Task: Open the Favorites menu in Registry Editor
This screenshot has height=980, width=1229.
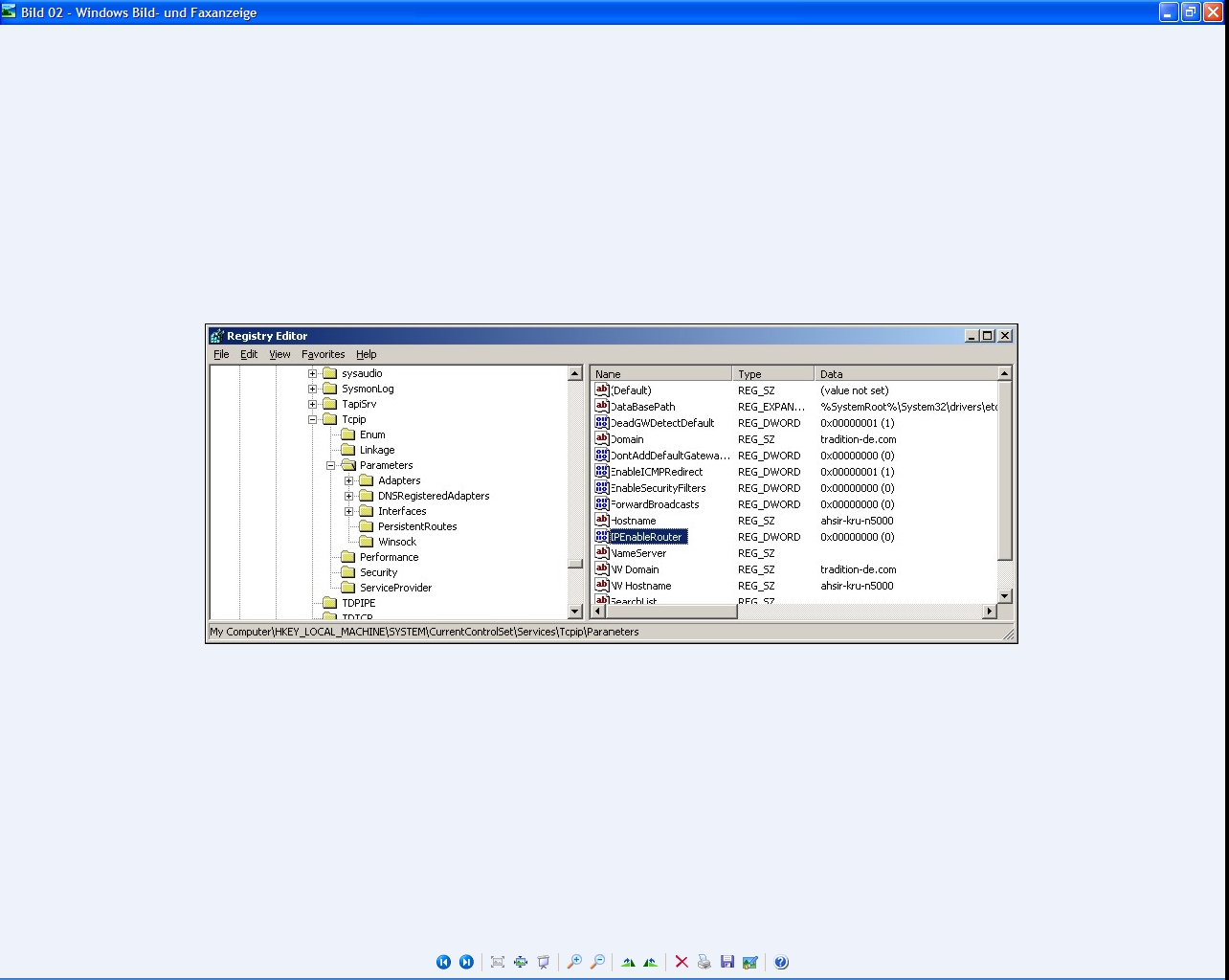Action: coord(323,354)
